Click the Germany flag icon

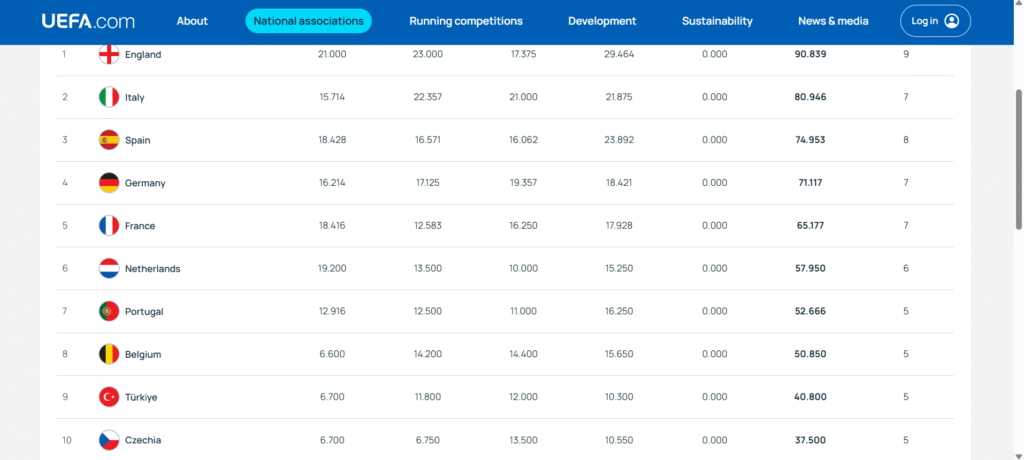pyautogui.click(x=109, y=183)
